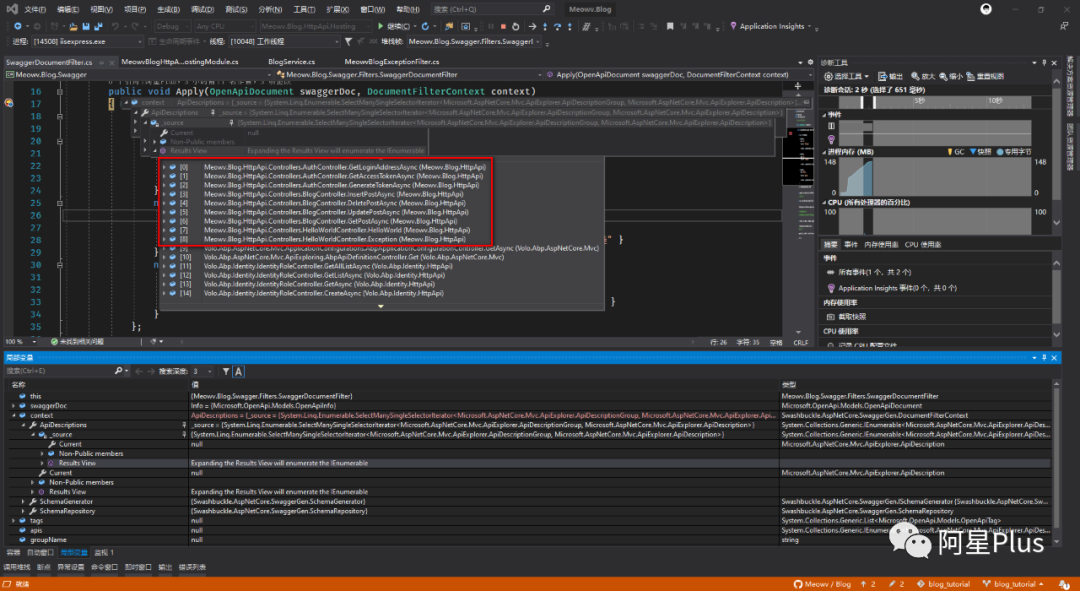Click the blog_tutorial branch in status bar
The width and height of the screenshot is (1080, 591).
[1013, 584]
